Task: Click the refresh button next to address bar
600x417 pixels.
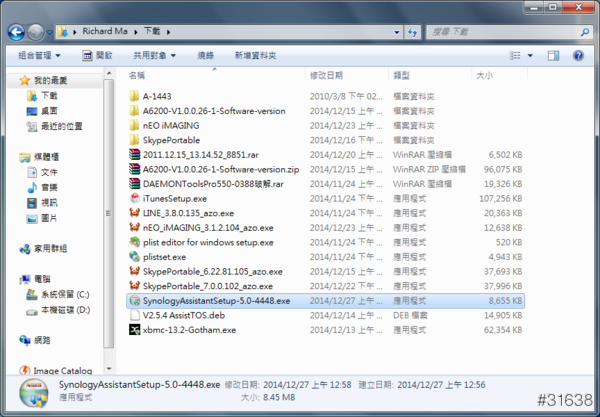Action: pyautogui.click(x=412, y=33)
